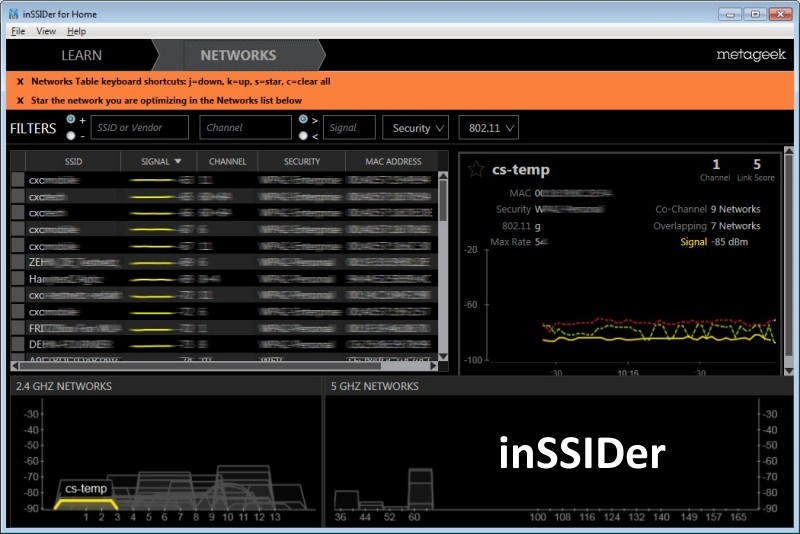Click the metageek logo
The height and width of the screenshot is (534, 800).
(x=751, y=55)
